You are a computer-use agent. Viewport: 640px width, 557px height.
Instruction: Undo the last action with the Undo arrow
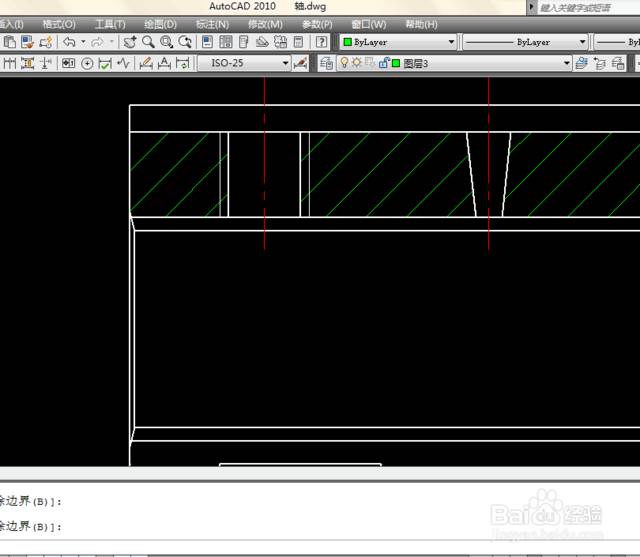[69, 42]
